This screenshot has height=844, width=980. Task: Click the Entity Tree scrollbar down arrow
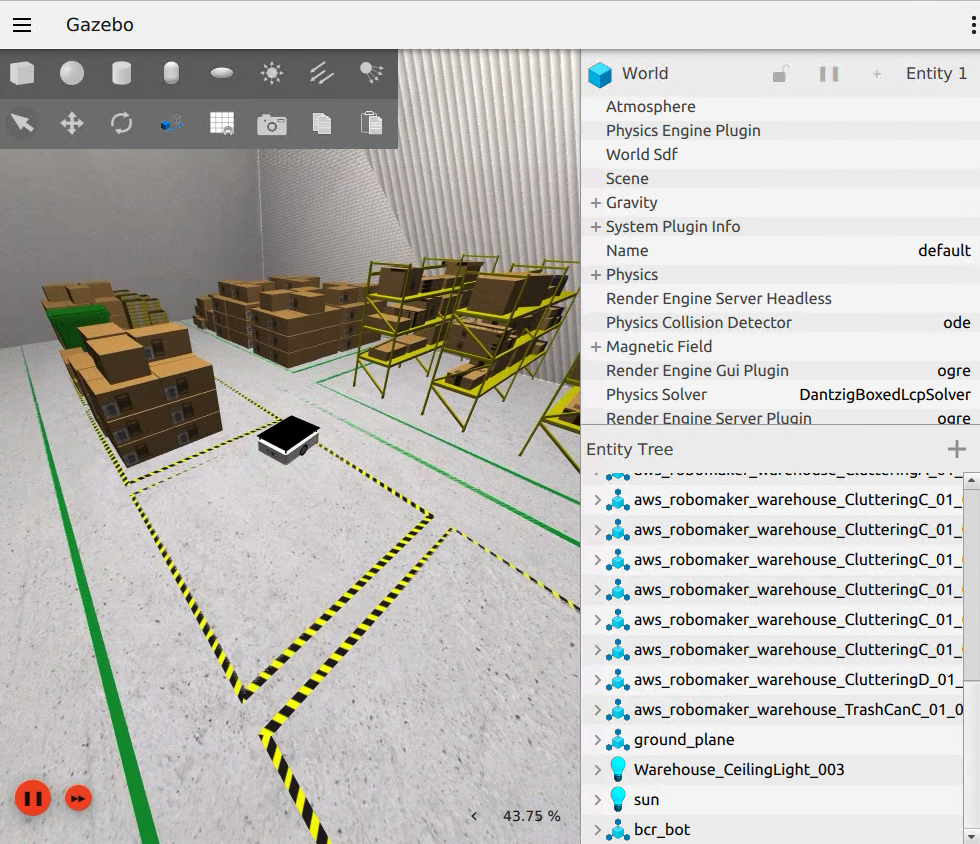(971, 836)
